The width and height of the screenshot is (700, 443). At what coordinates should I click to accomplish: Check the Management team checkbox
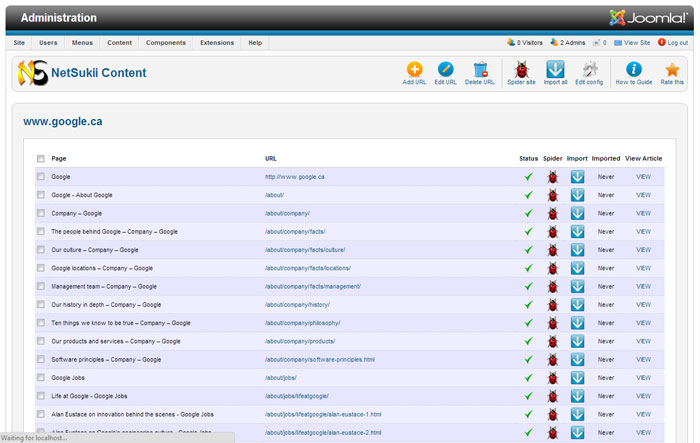coord(41,286)
